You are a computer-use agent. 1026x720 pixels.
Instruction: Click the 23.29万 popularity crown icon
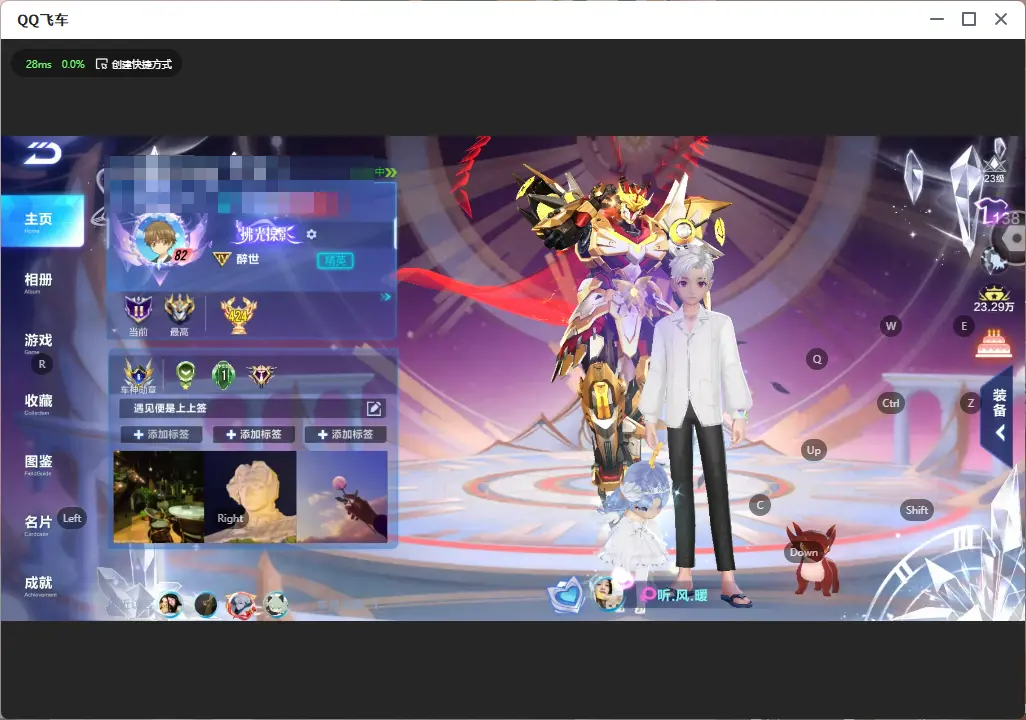point(993,299)
